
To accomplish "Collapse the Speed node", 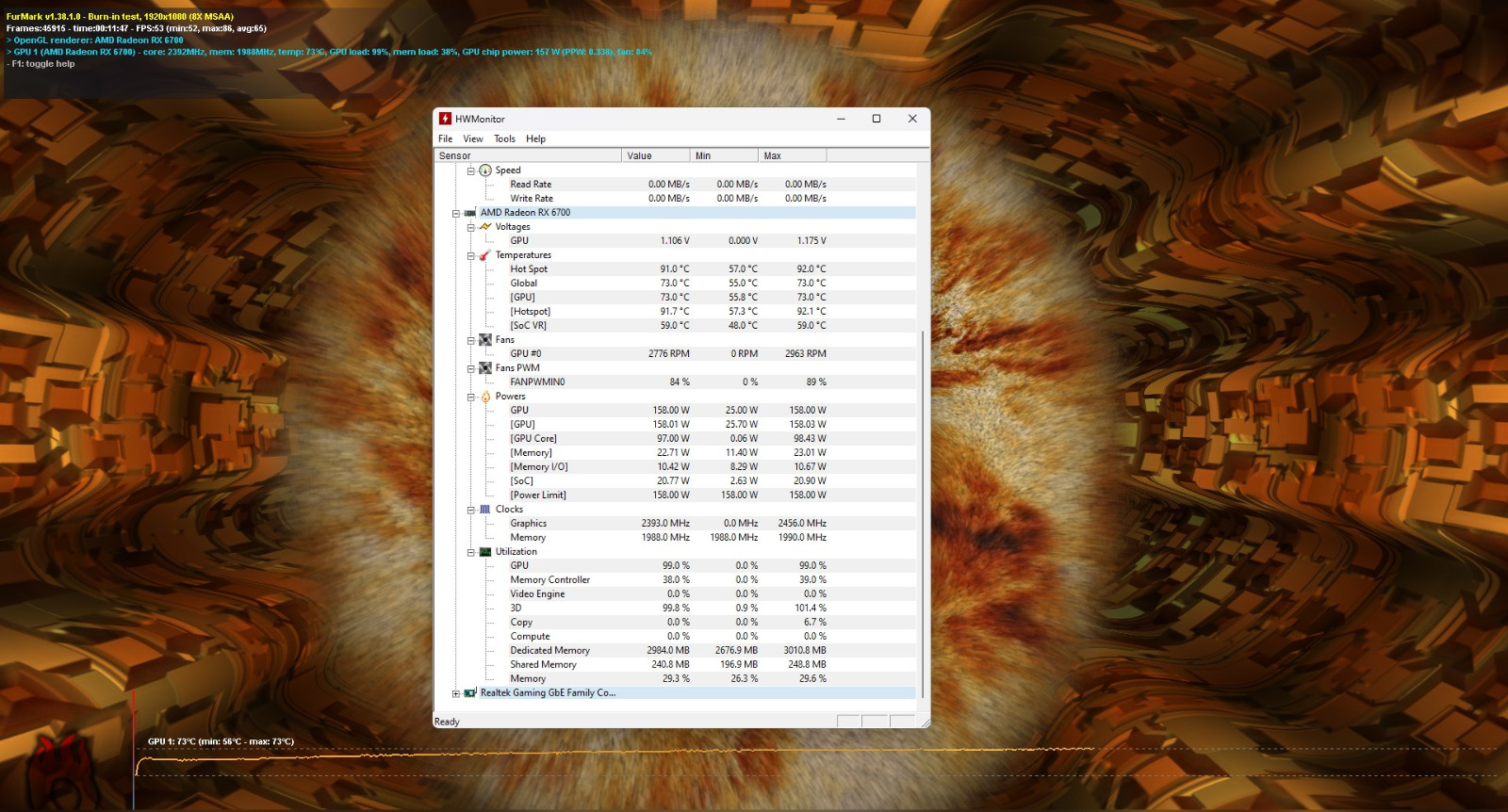I will click(x=470, y=171).
